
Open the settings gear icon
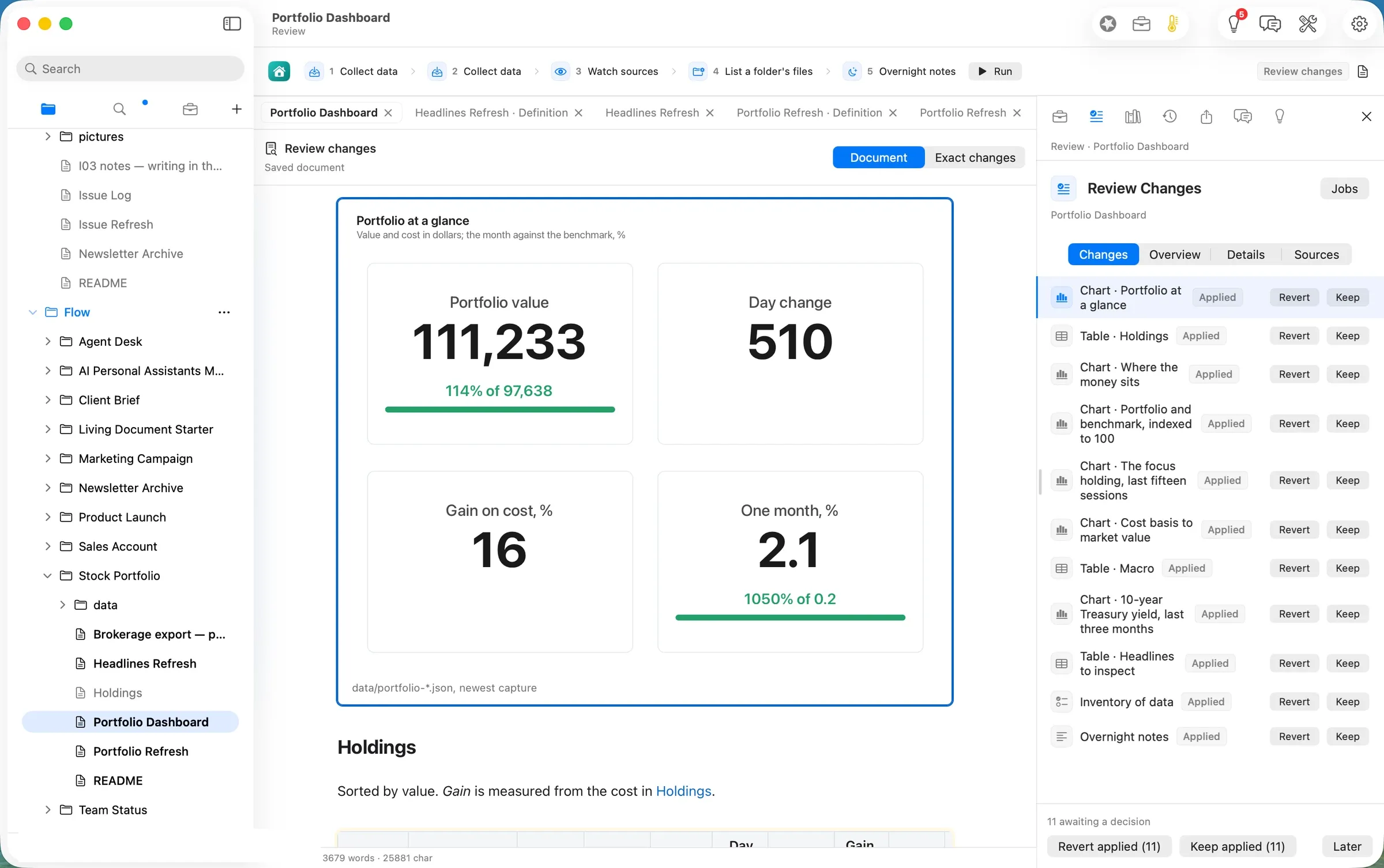coord(1359,24)
